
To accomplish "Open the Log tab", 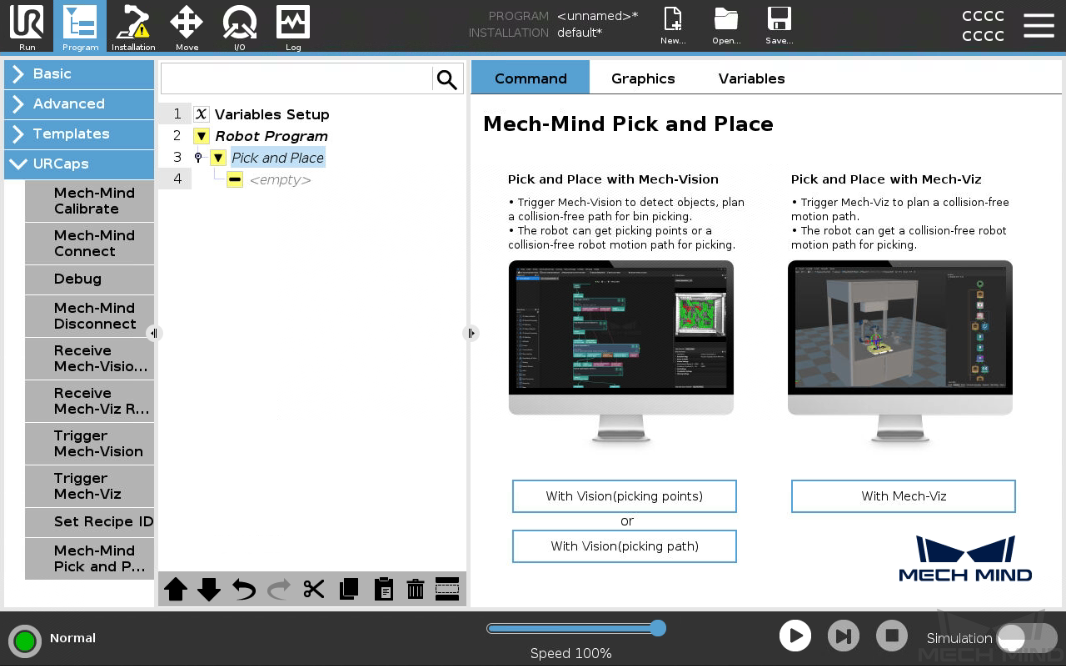I will pyautogui.click(x=293, y=27).
